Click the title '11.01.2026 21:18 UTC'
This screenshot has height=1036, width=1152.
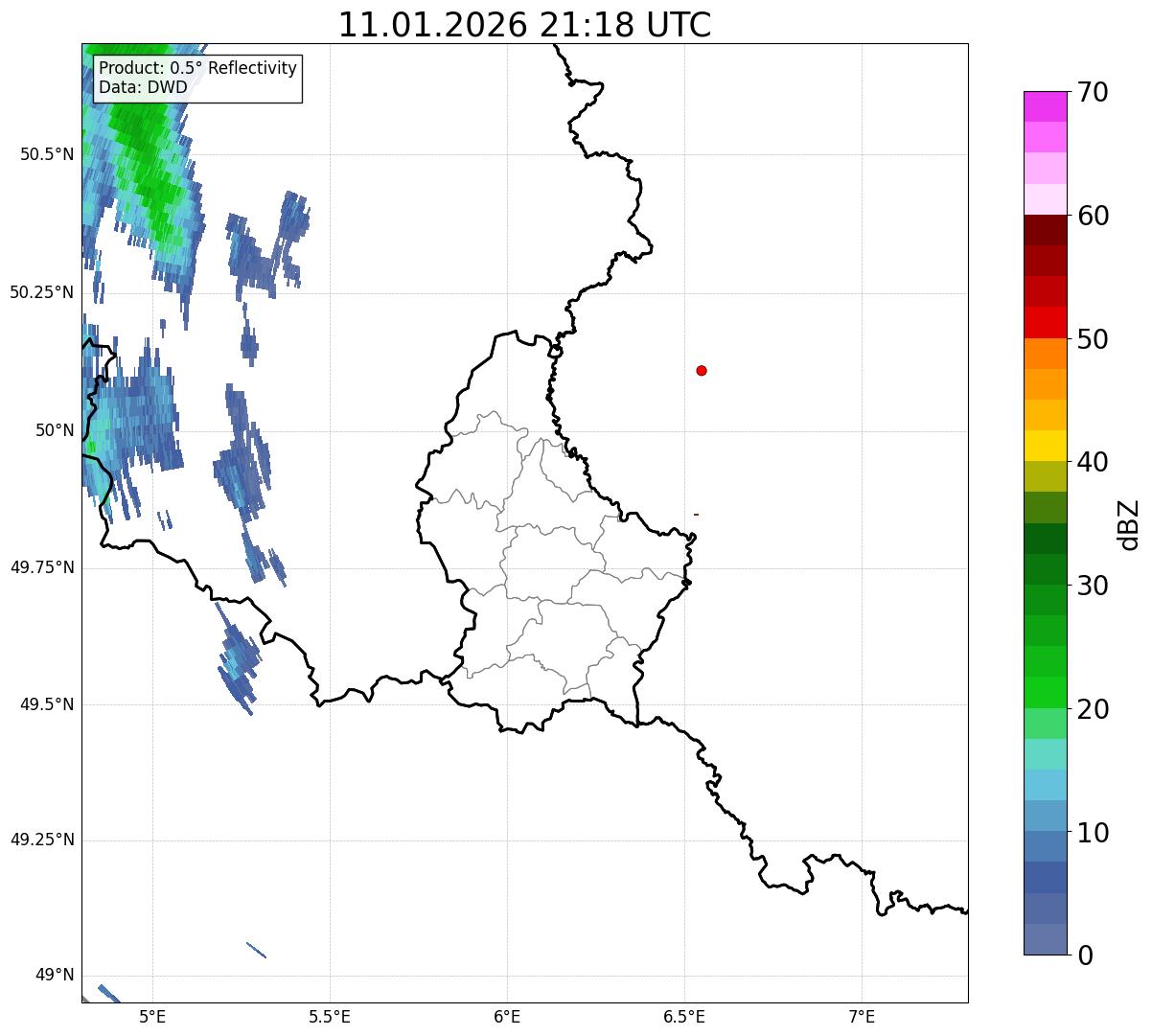pos(525,25)
